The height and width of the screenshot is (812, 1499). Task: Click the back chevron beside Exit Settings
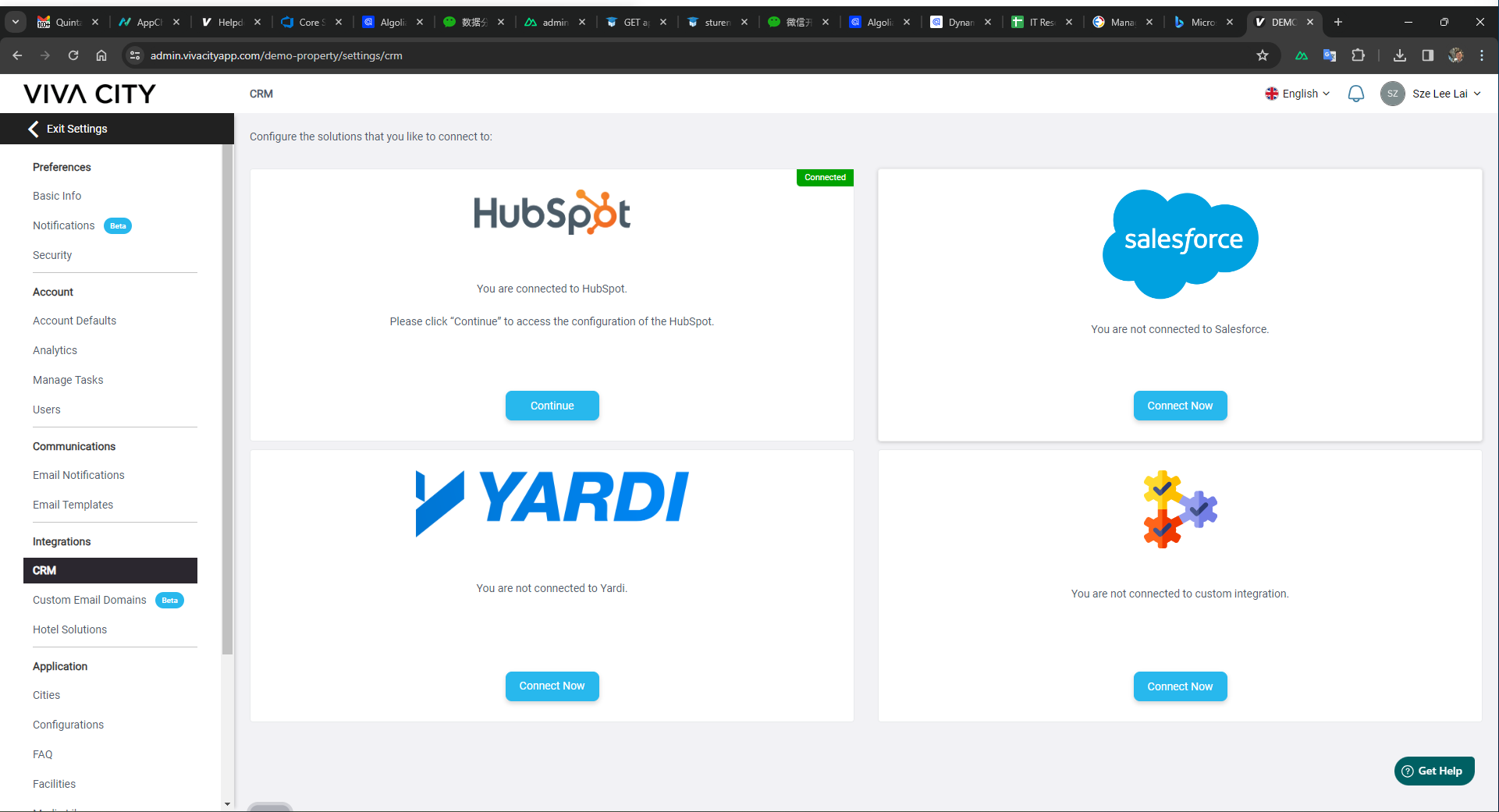click(33, 129)
